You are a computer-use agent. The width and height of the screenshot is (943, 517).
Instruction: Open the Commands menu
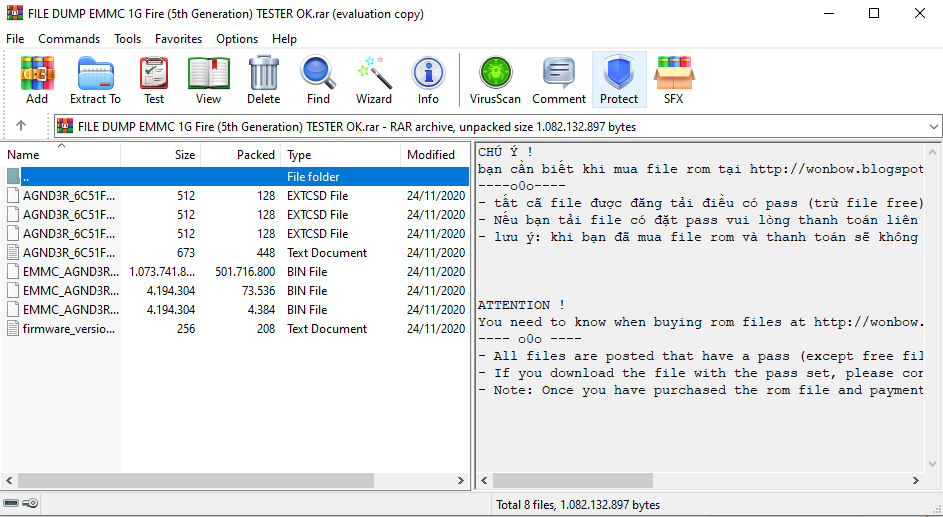pyautogui.click(x=69, y=38)
